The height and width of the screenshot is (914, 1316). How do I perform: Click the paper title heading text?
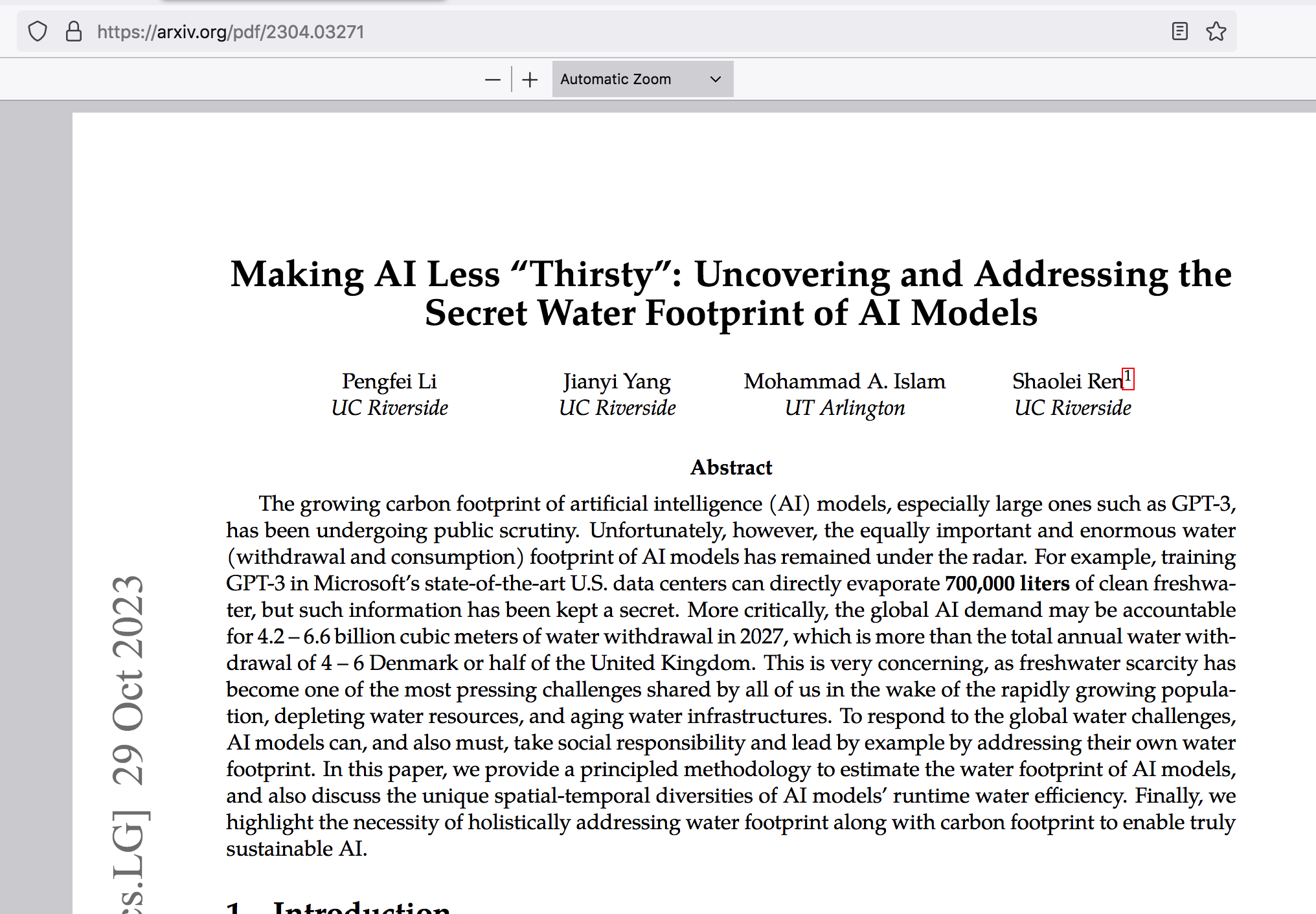point(731,293)
